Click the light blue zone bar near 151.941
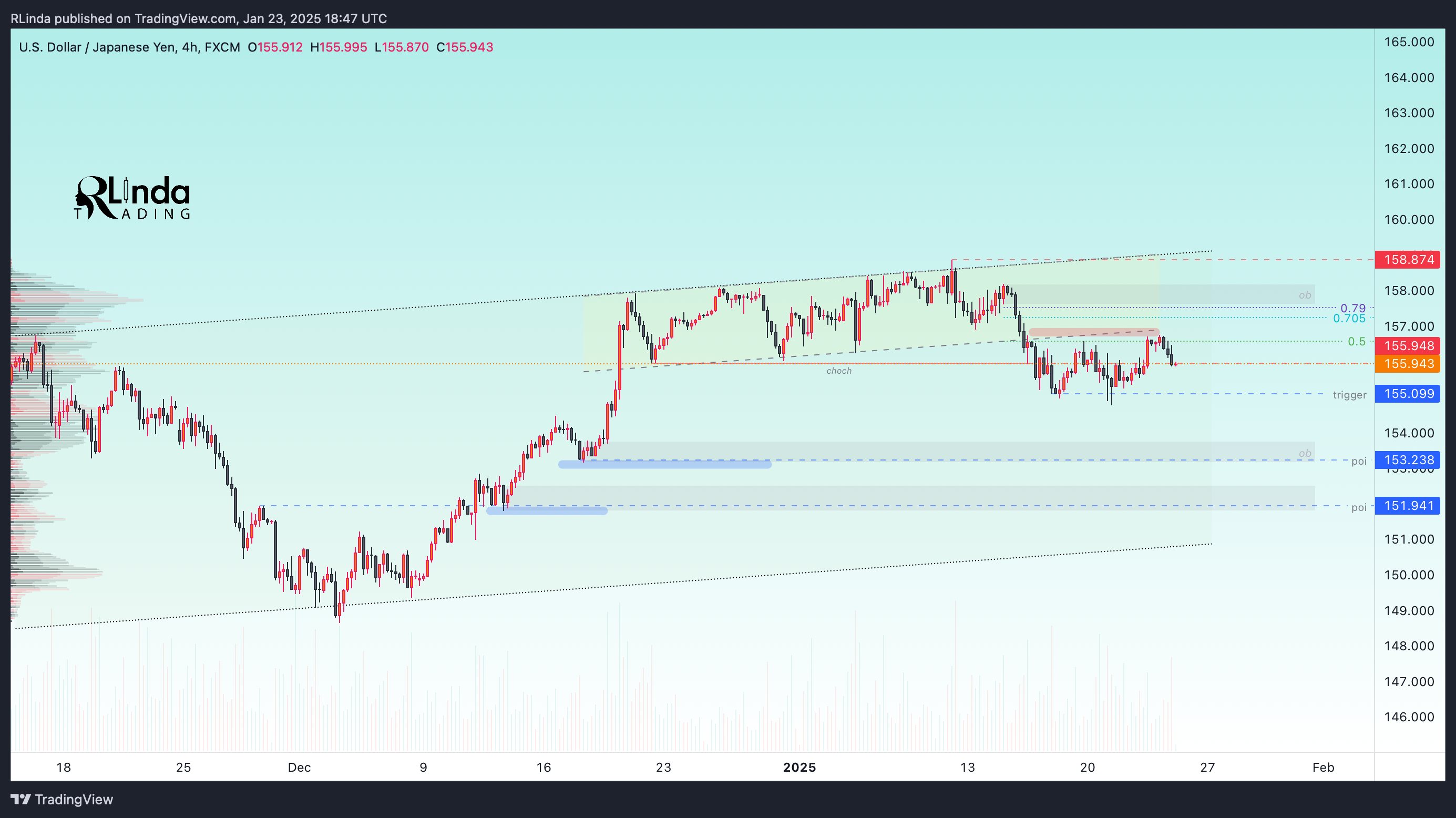The width and height of the screenshot is (1456, 818). point(547,510)
